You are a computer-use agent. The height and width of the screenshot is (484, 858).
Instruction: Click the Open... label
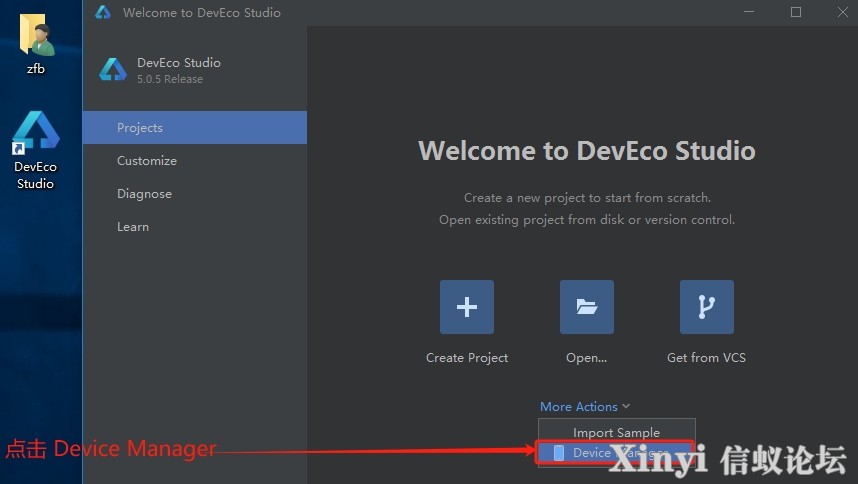pyautogui.click(x=587, y=358)
